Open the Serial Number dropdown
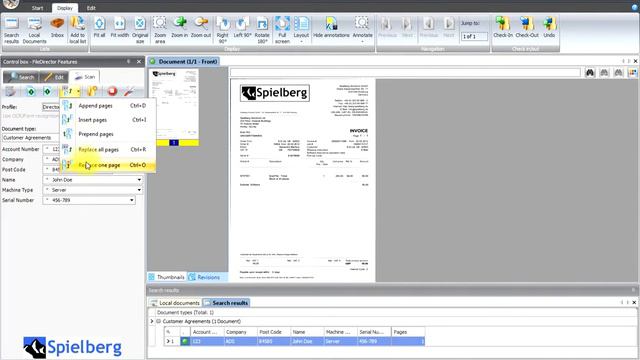 point(131,200)
